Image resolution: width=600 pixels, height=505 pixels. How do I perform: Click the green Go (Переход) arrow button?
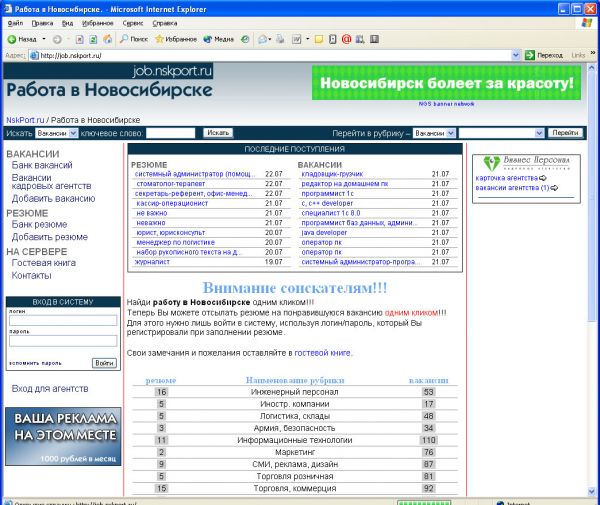point(544,55)
